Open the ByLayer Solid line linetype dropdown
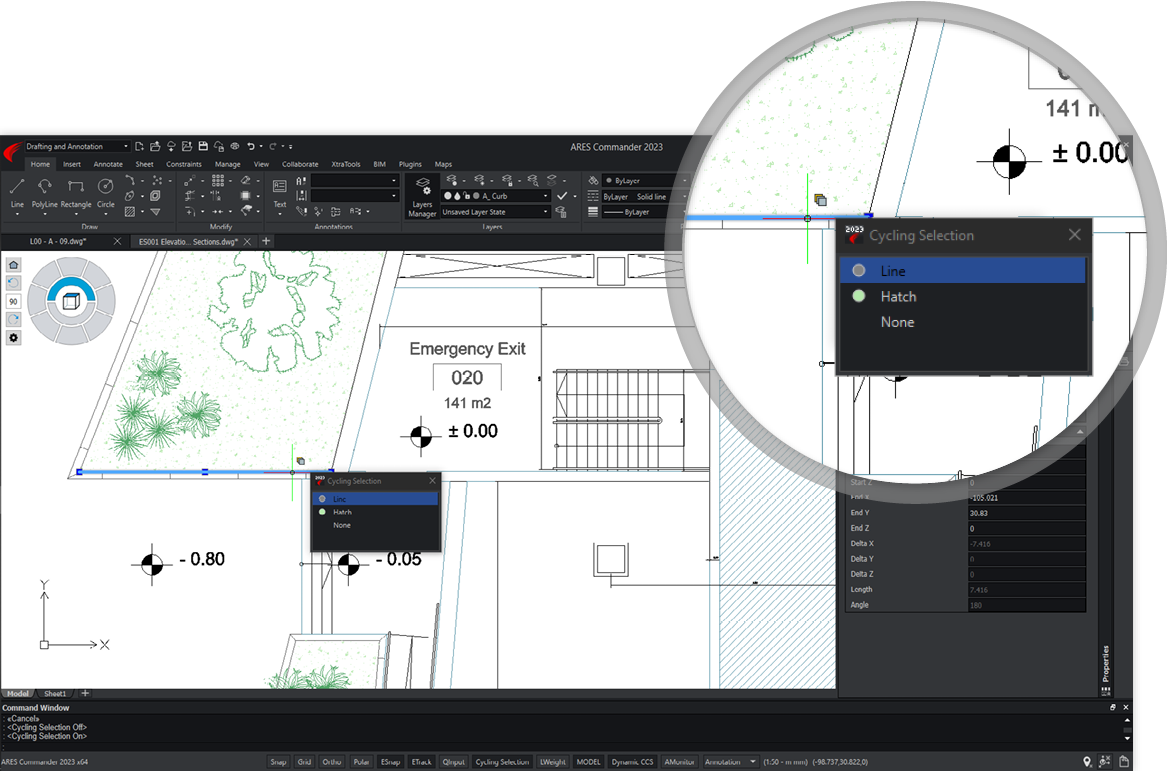 pos(645,196)
